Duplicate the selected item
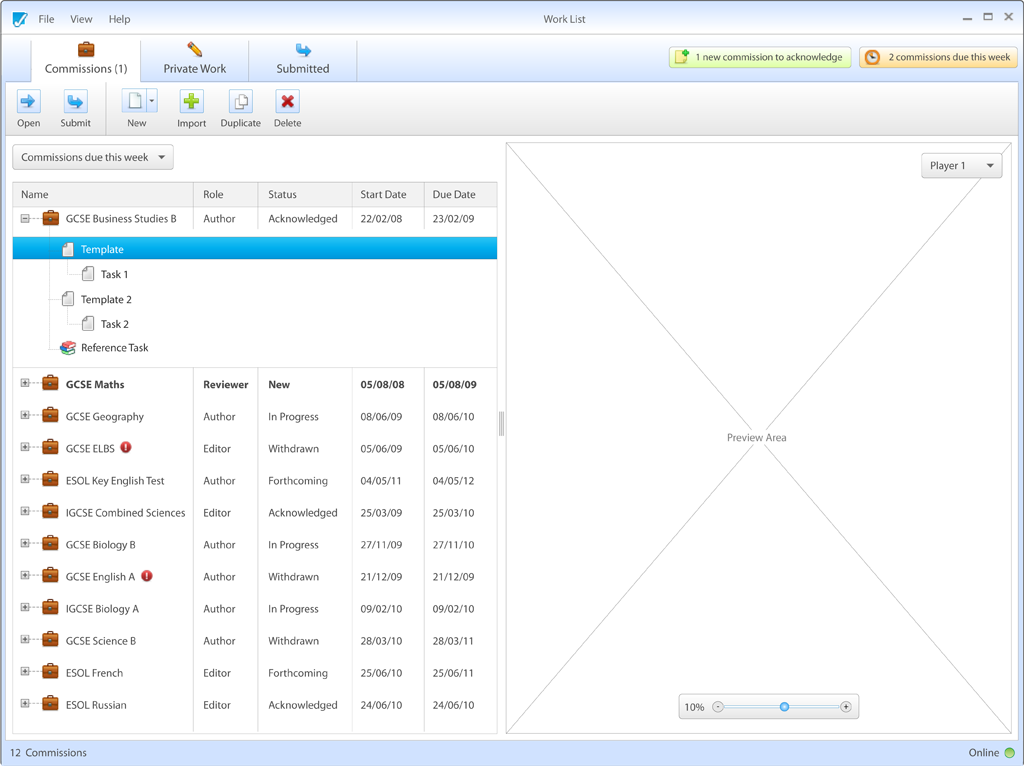Screen dimensions: 1024x766 (240, 102)
